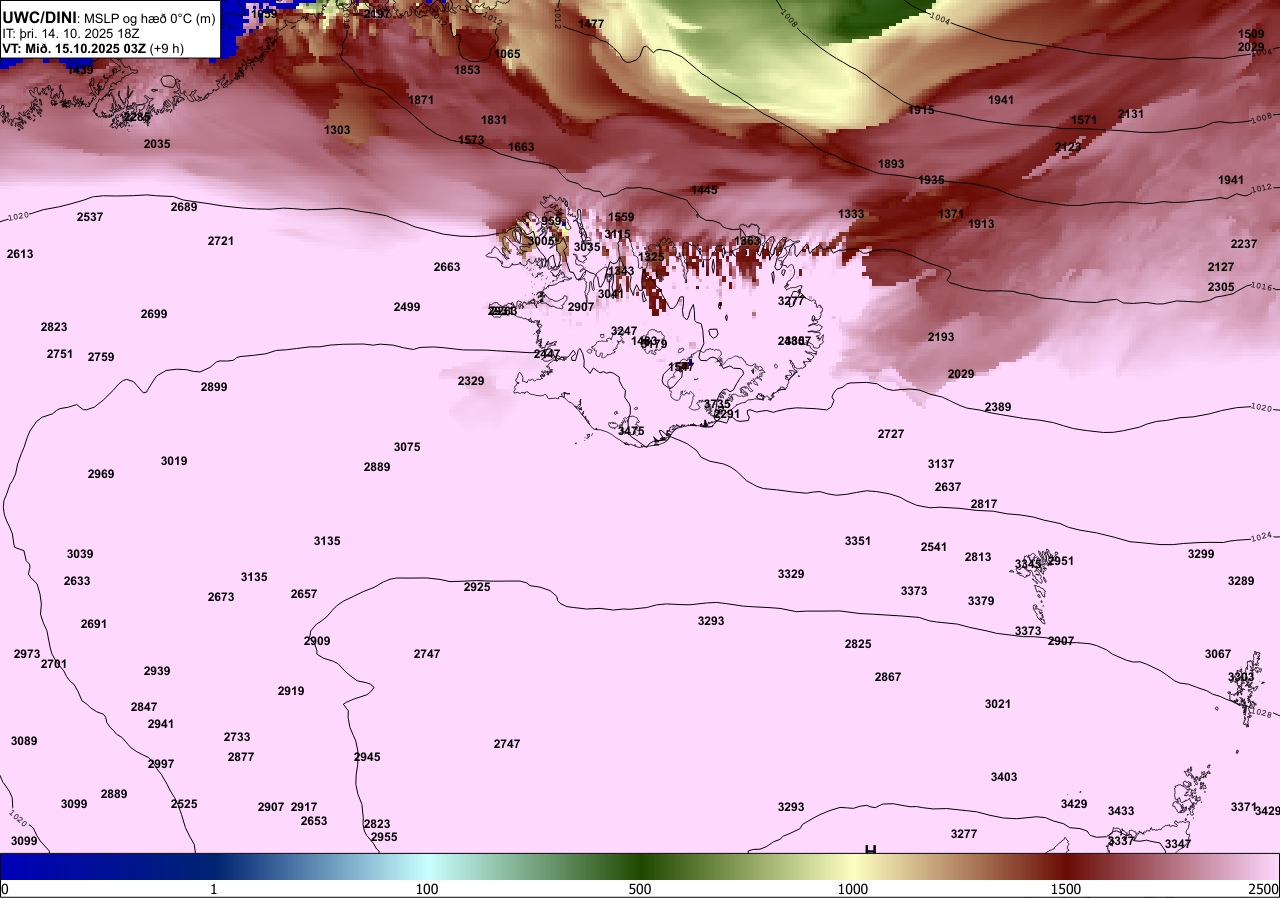
Task: Click the height value 1445
Action: [x=704, y=190]
